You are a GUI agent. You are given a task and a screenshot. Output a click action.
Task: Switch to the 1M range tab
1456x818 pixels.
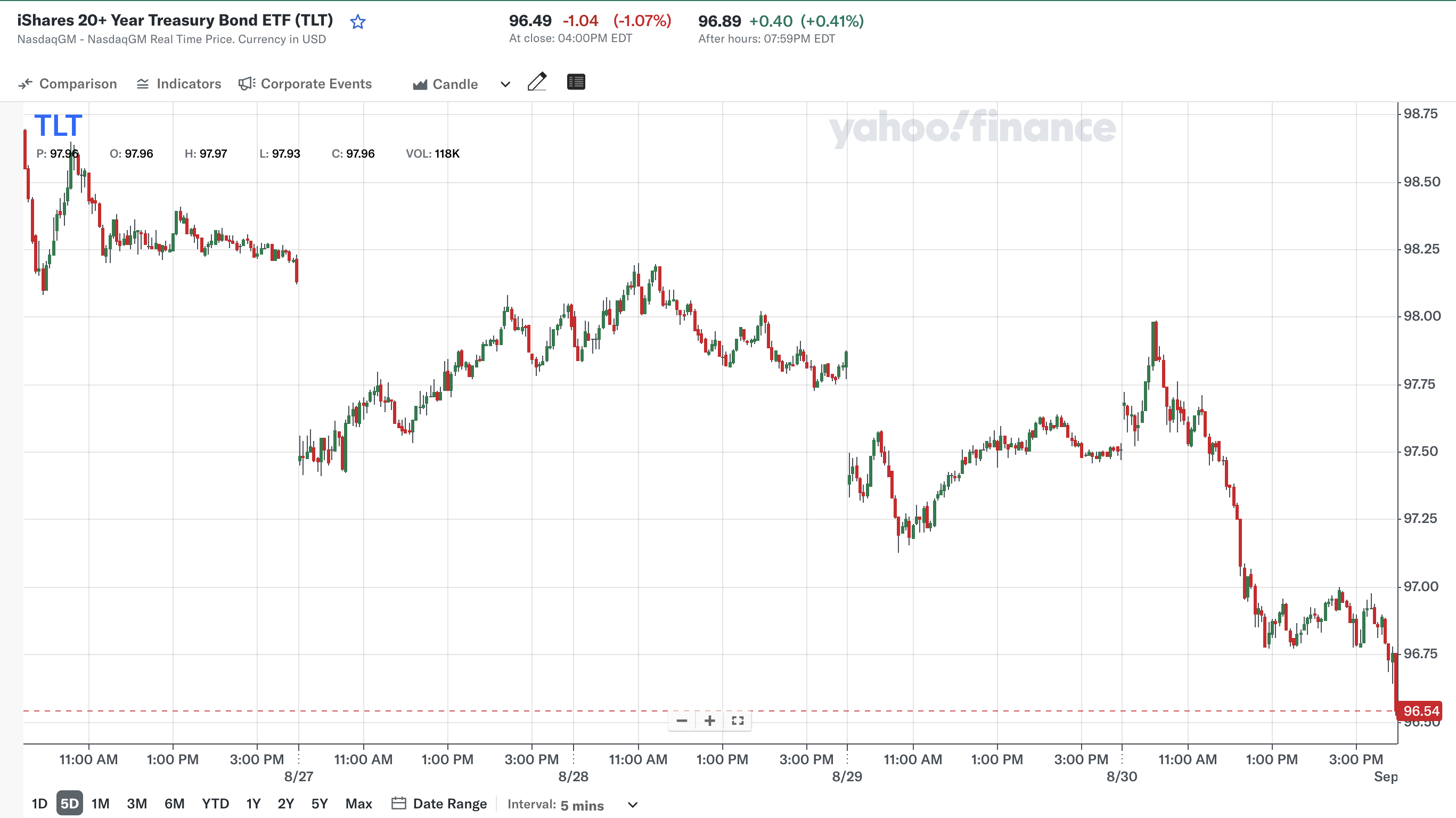[101, 803]
